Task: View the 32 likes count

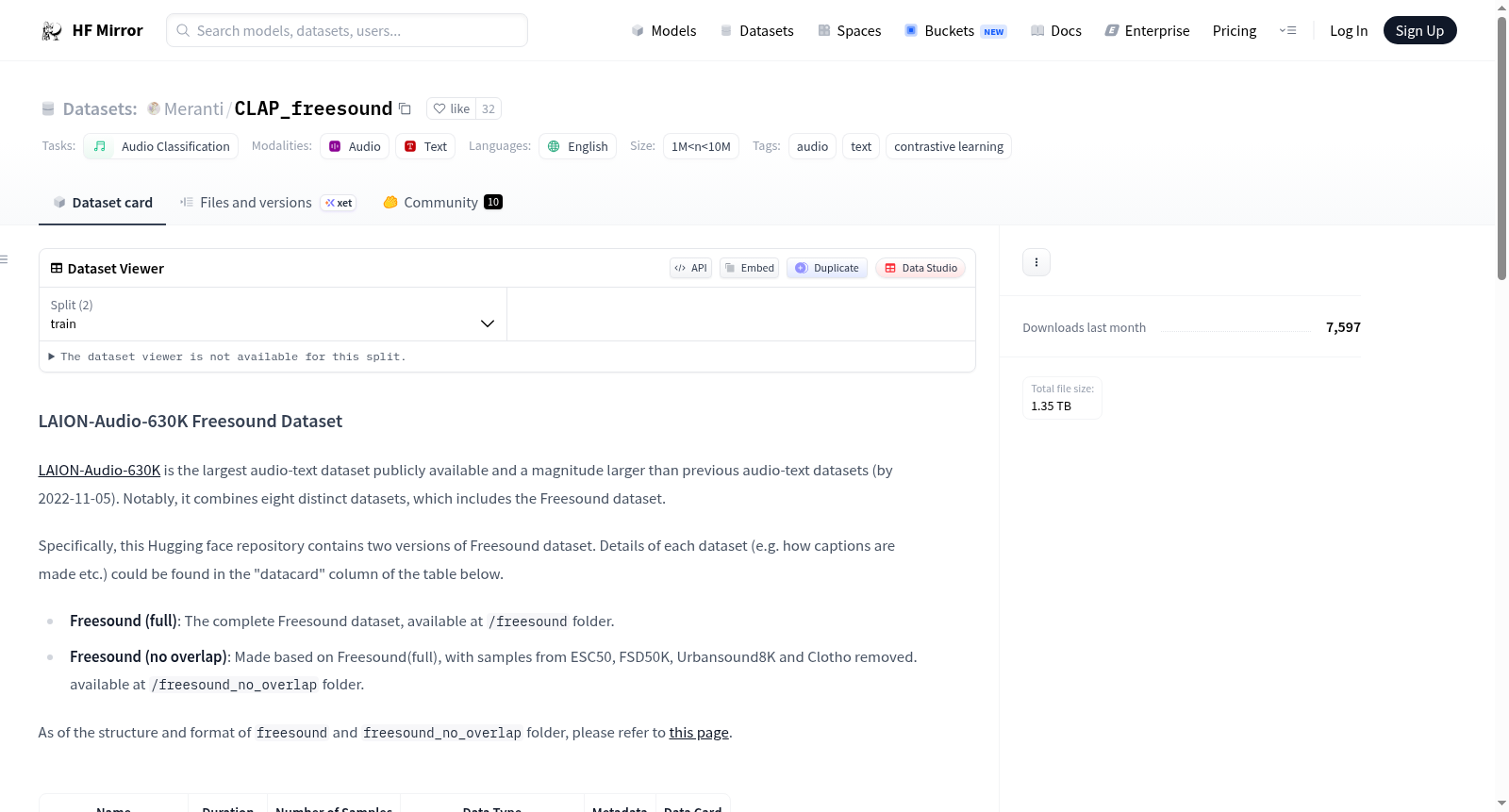Action: pyautogui.click(x=489, y=108)
